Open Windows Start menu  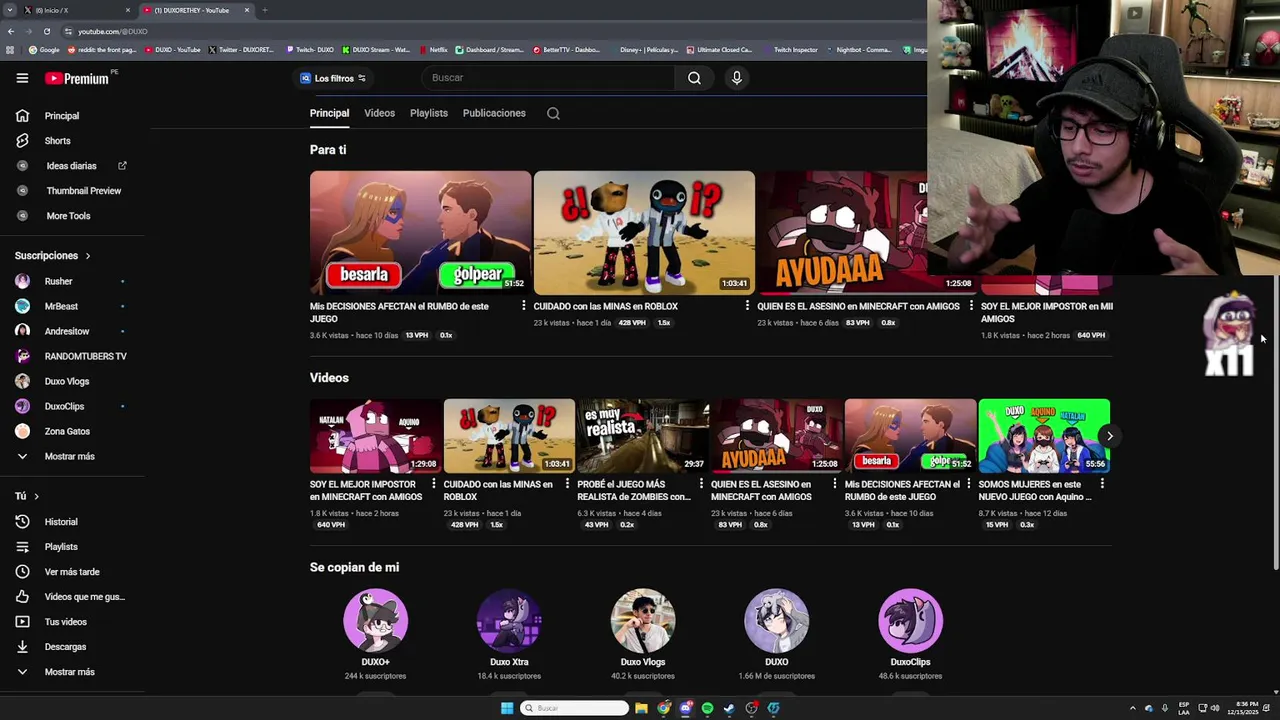coord(507,708)
